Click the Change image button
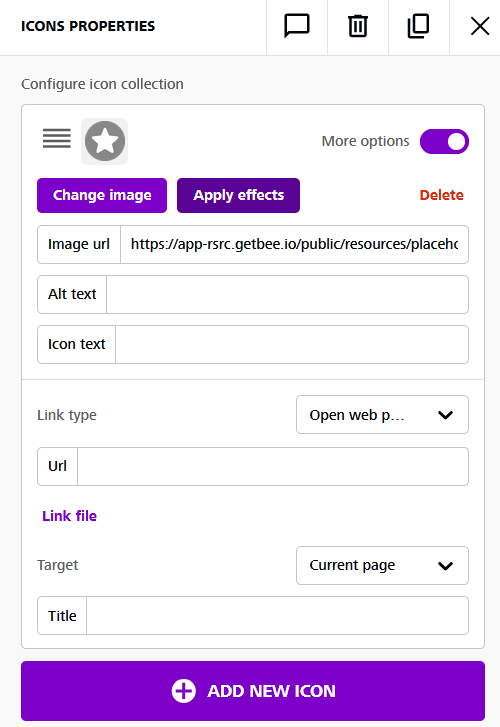 click(x=102, y=195)
